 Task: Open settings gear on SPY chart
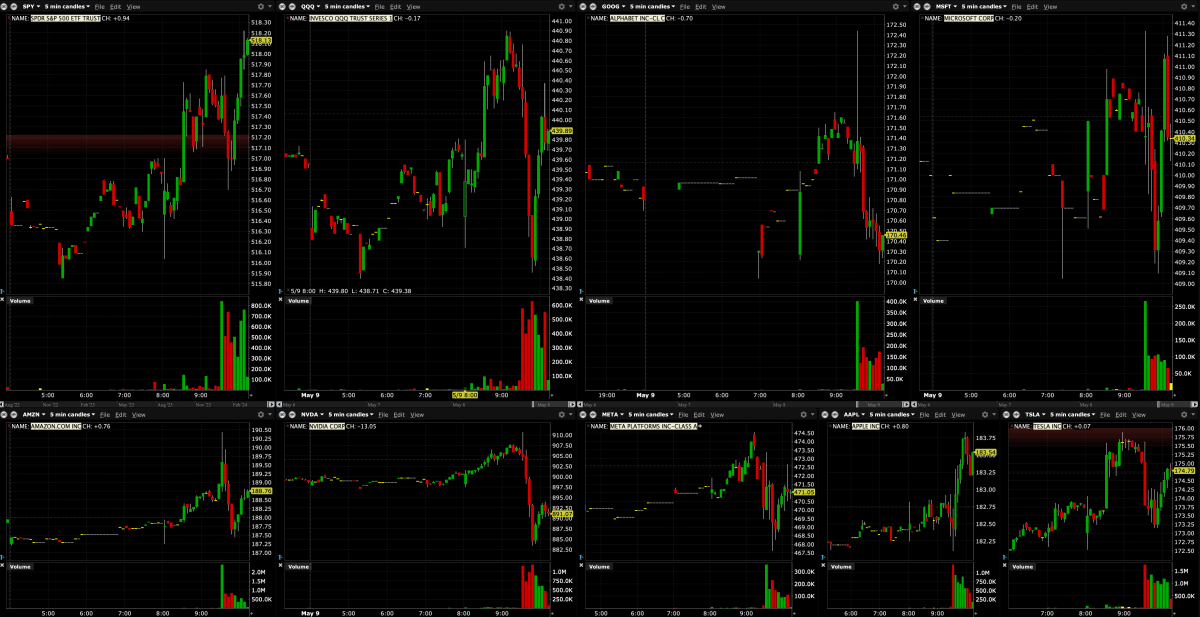pyautogui.click(x=261, y=6)
